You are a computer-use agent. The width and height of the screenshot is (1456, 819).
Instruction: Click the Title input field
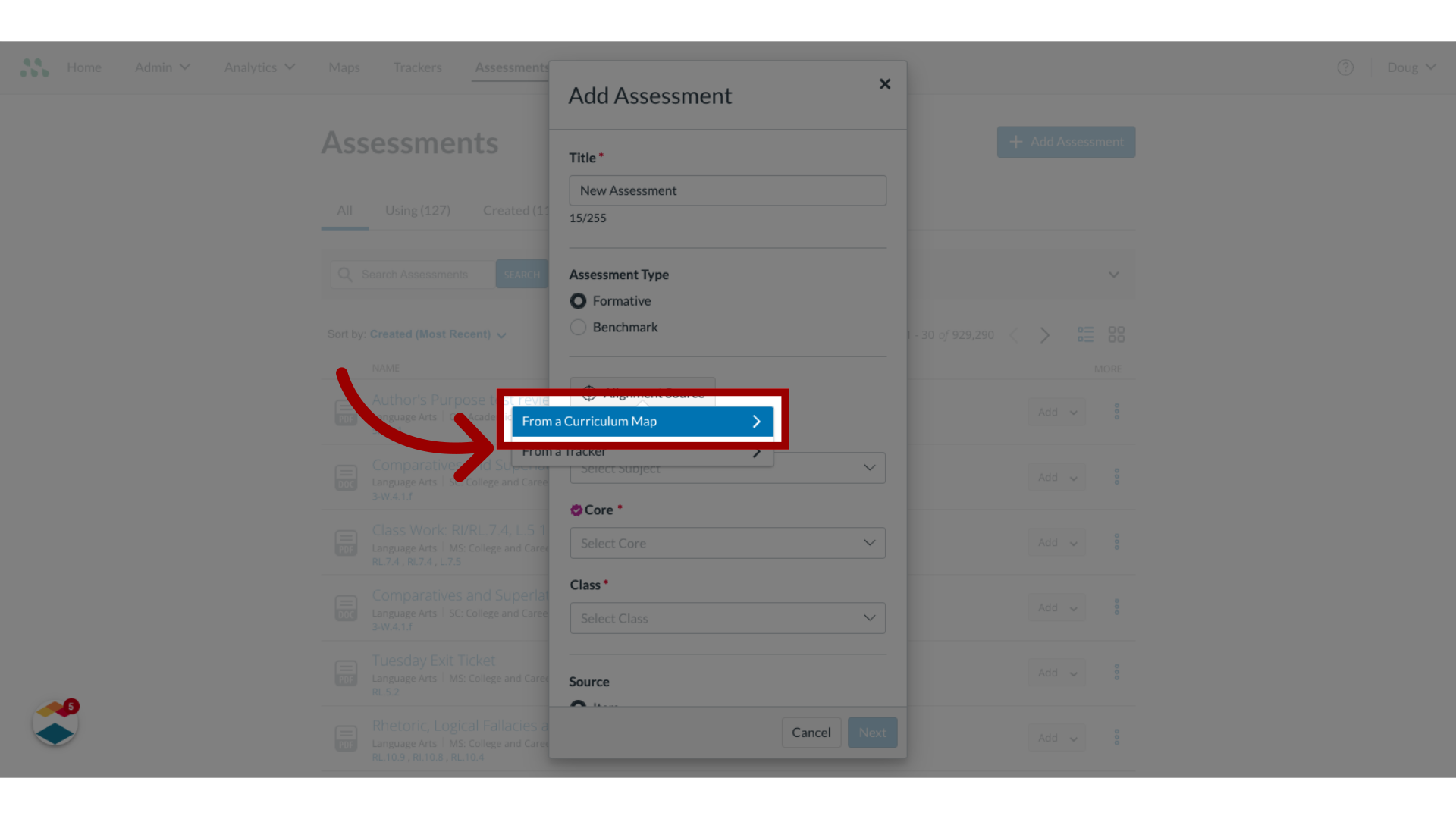coord(727,190)
